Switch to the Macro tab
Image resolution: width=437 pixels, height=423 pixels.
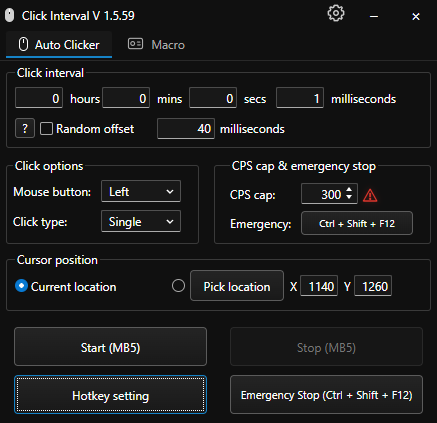156,45
